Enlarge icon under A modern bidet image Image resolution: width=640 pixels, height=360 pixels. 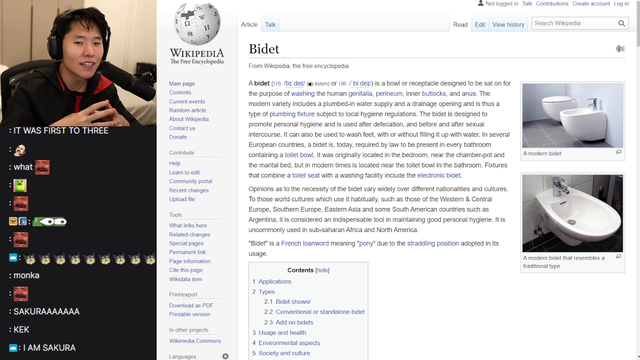pyautogui.click(x=618, y=152)
